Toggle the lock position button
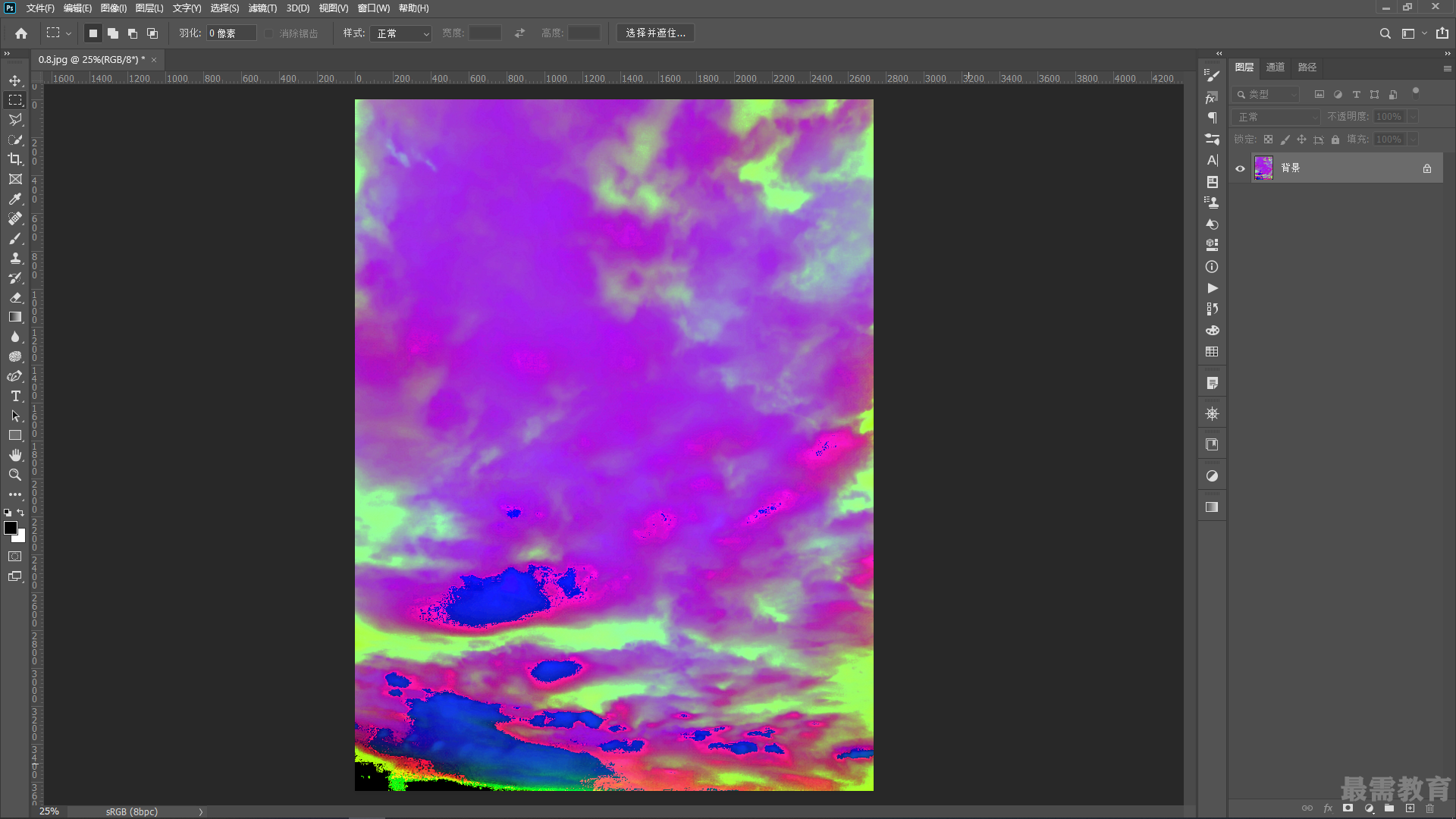Screen dimensions: 1456x819 (1301, 140)
